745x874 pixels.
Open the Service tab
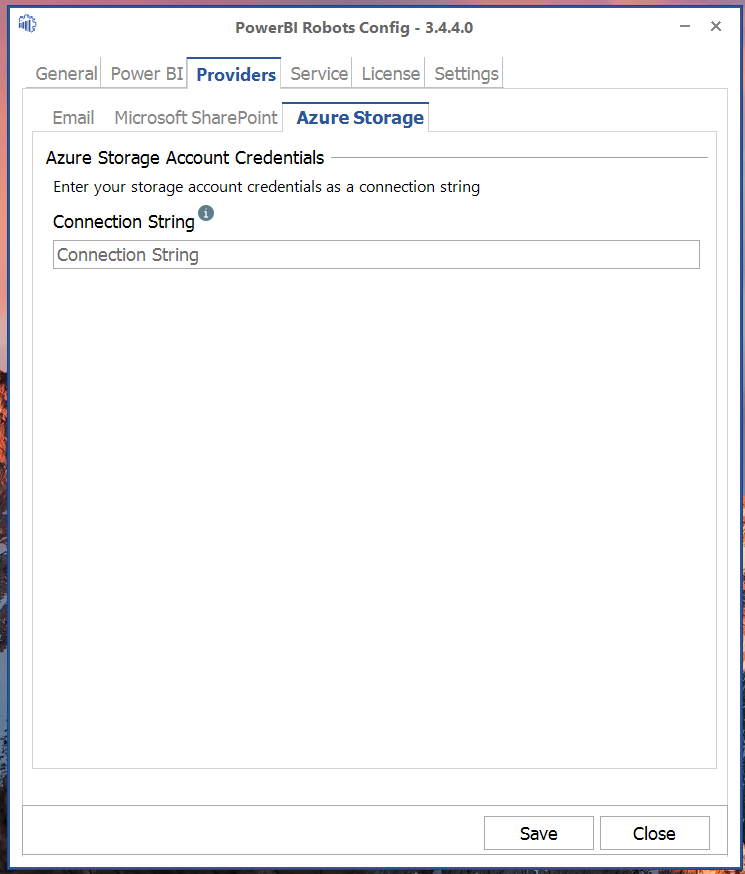point(319,74)
